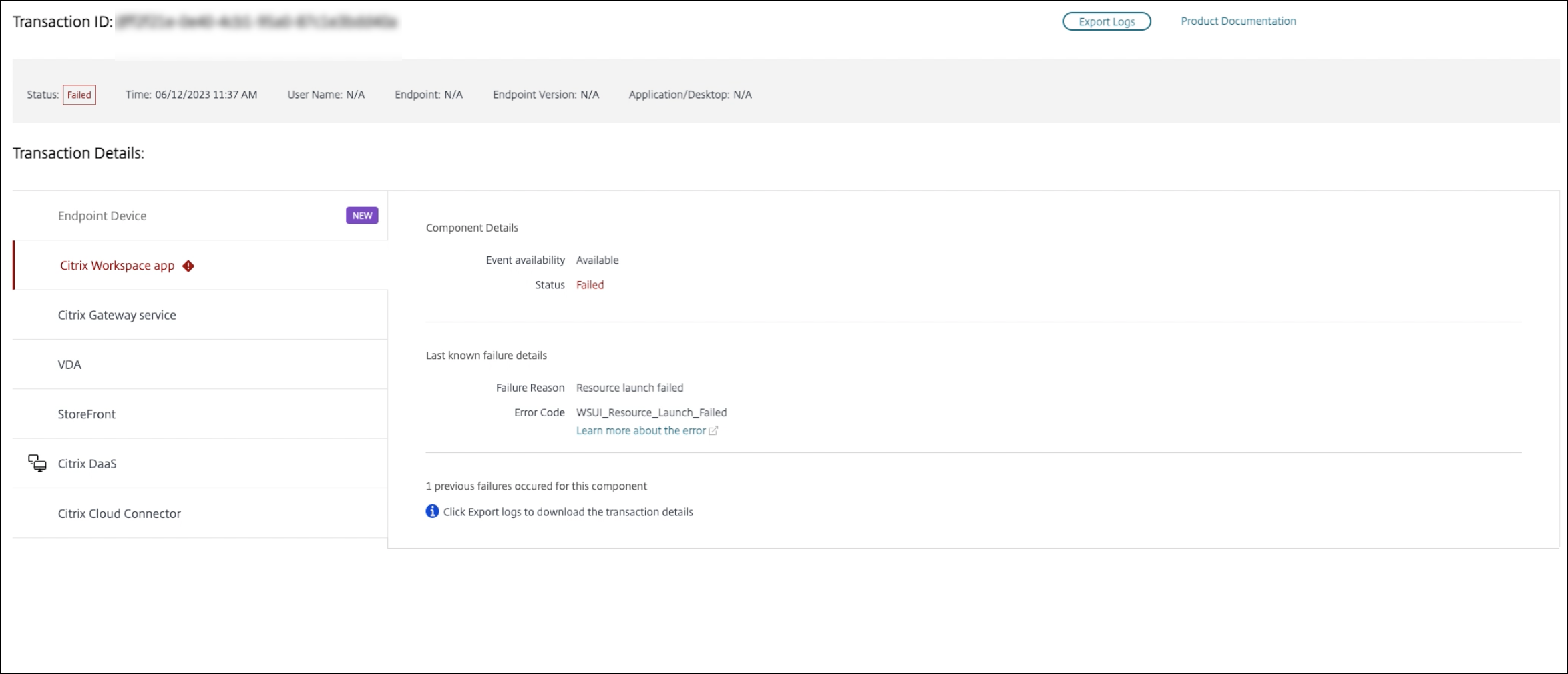Click the Citrix DaaS monitor icon
1568x674 pixels.
(37, 463)
